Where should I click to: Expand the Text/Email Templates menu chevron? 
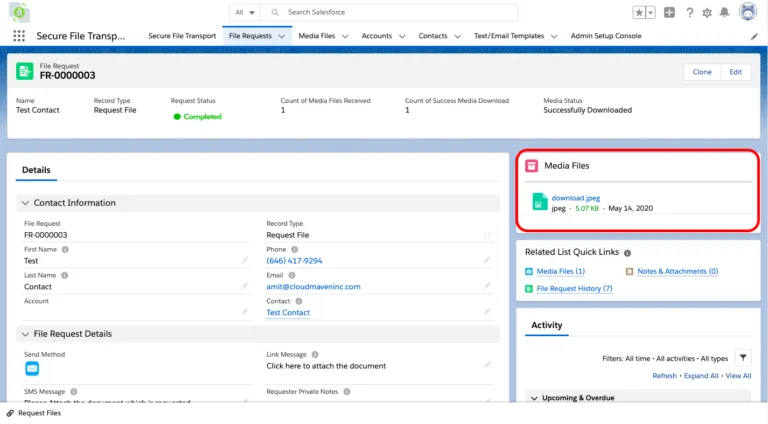(x=554, y=36)
